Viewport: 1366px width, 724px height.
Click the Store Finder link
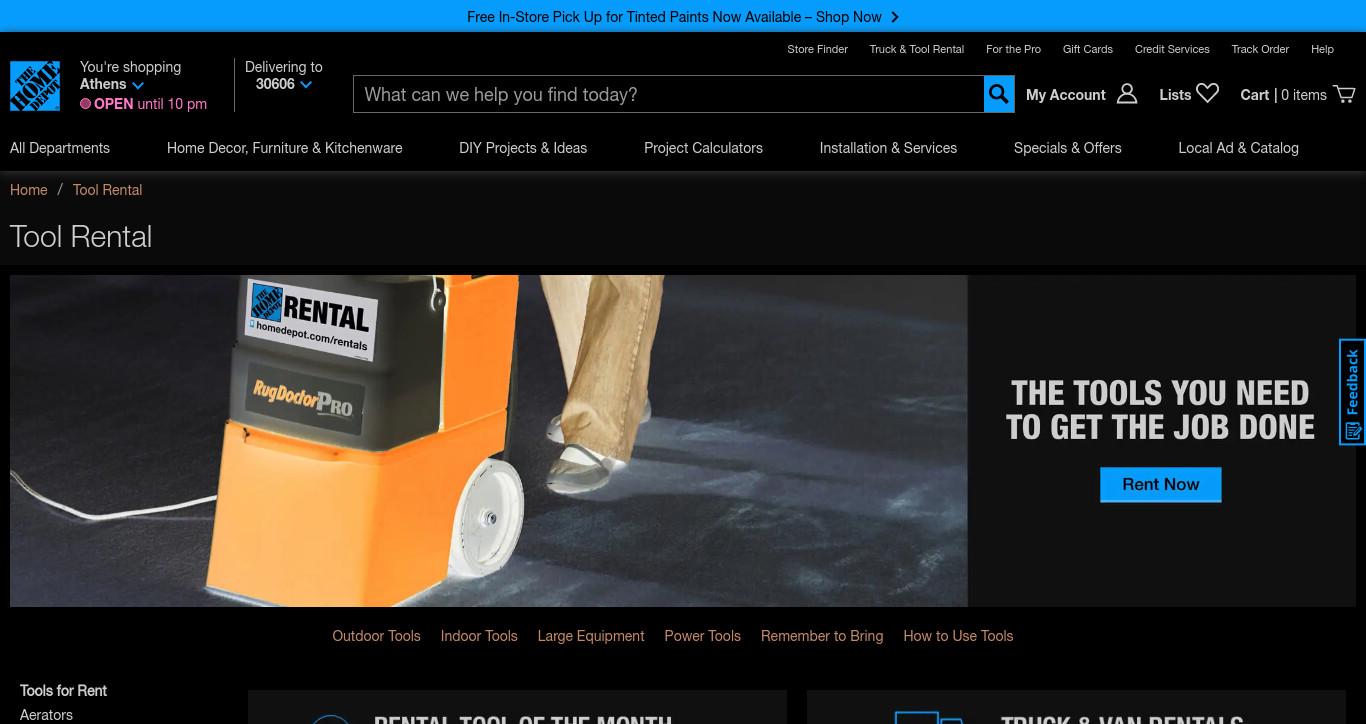pos(817,49)
